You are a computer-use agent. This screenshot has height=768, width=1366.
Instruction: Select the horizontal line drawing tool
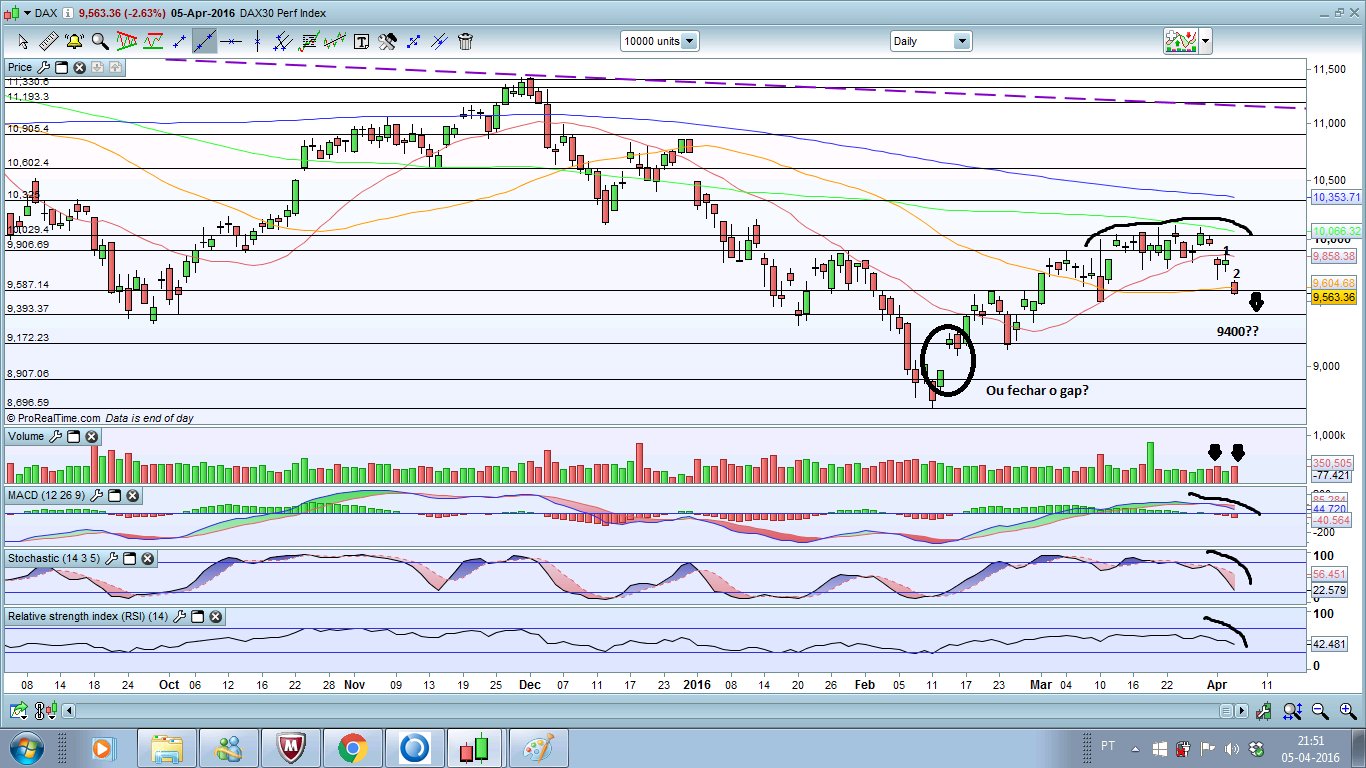[232, 41]
